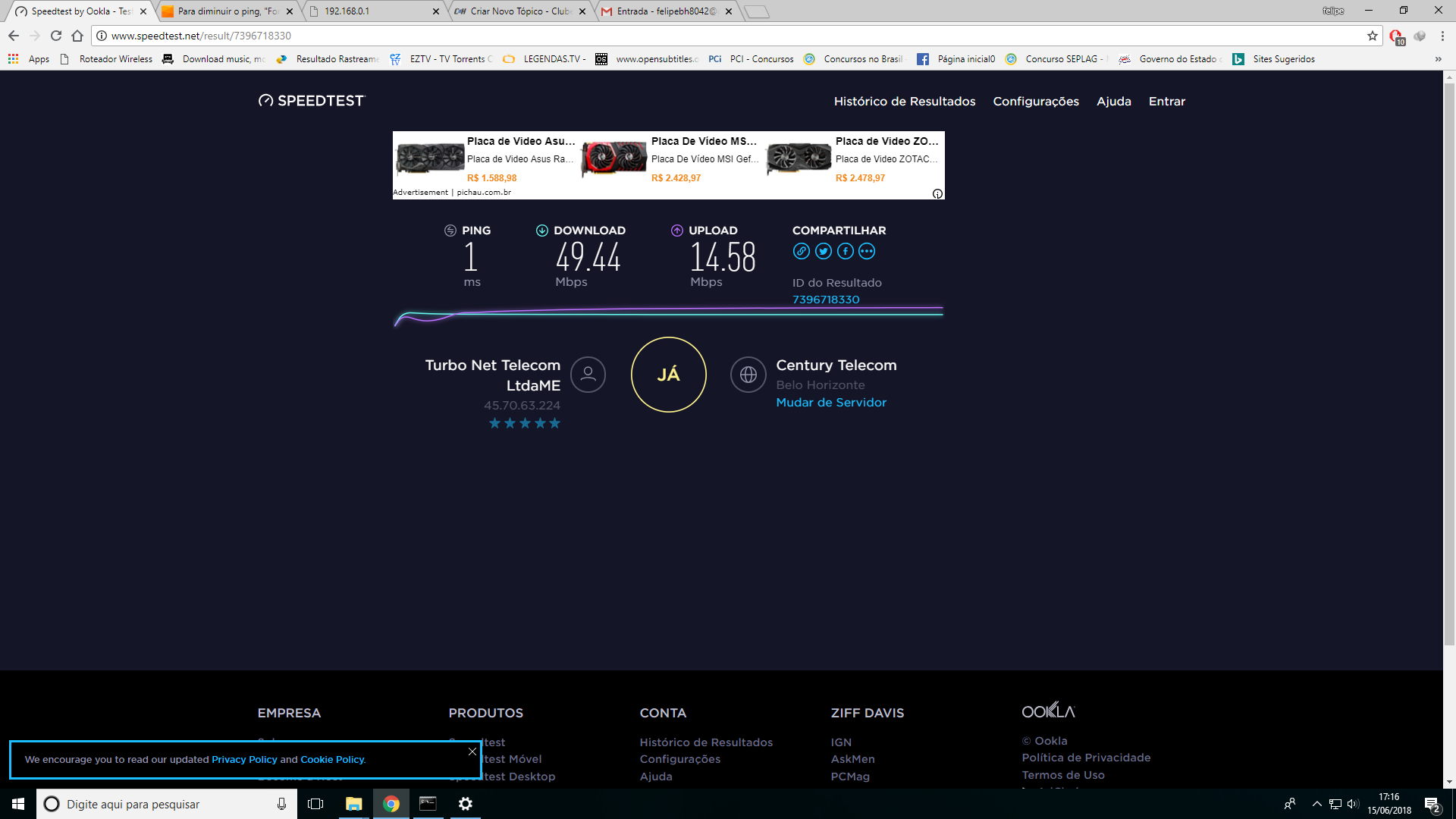The image size is (1456, 819).
Task: Click the Speedtest logo
Action: [x=312, y=101]
